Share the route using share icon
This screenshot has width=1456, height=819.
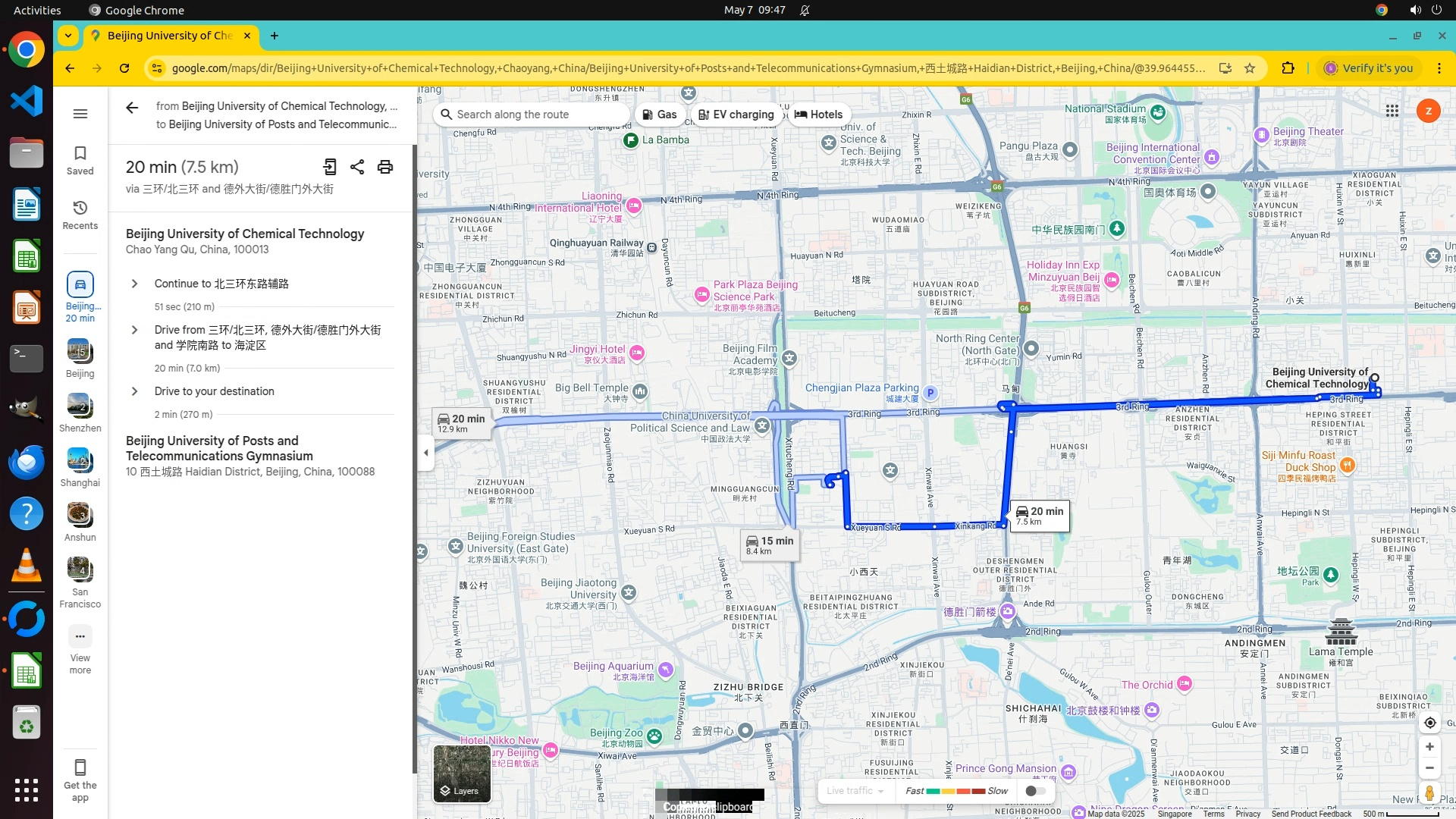point(357,167)
